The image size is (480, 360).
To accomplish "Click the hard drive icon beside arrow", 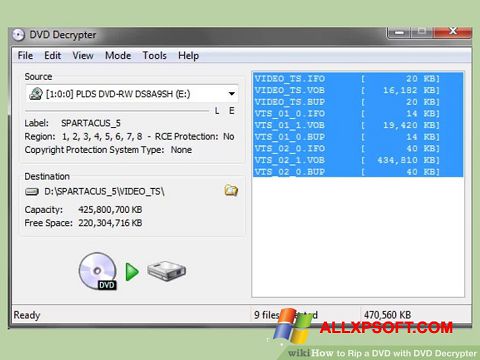I will (166, 271).
